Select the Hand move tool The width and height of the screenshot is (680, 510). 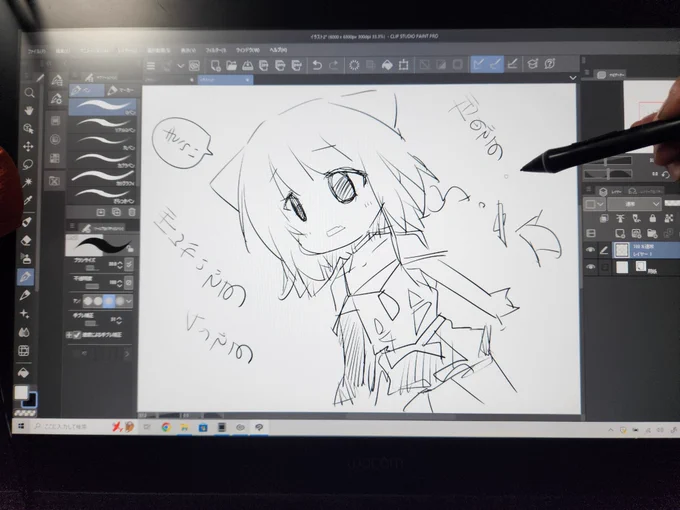pos(29,110)
